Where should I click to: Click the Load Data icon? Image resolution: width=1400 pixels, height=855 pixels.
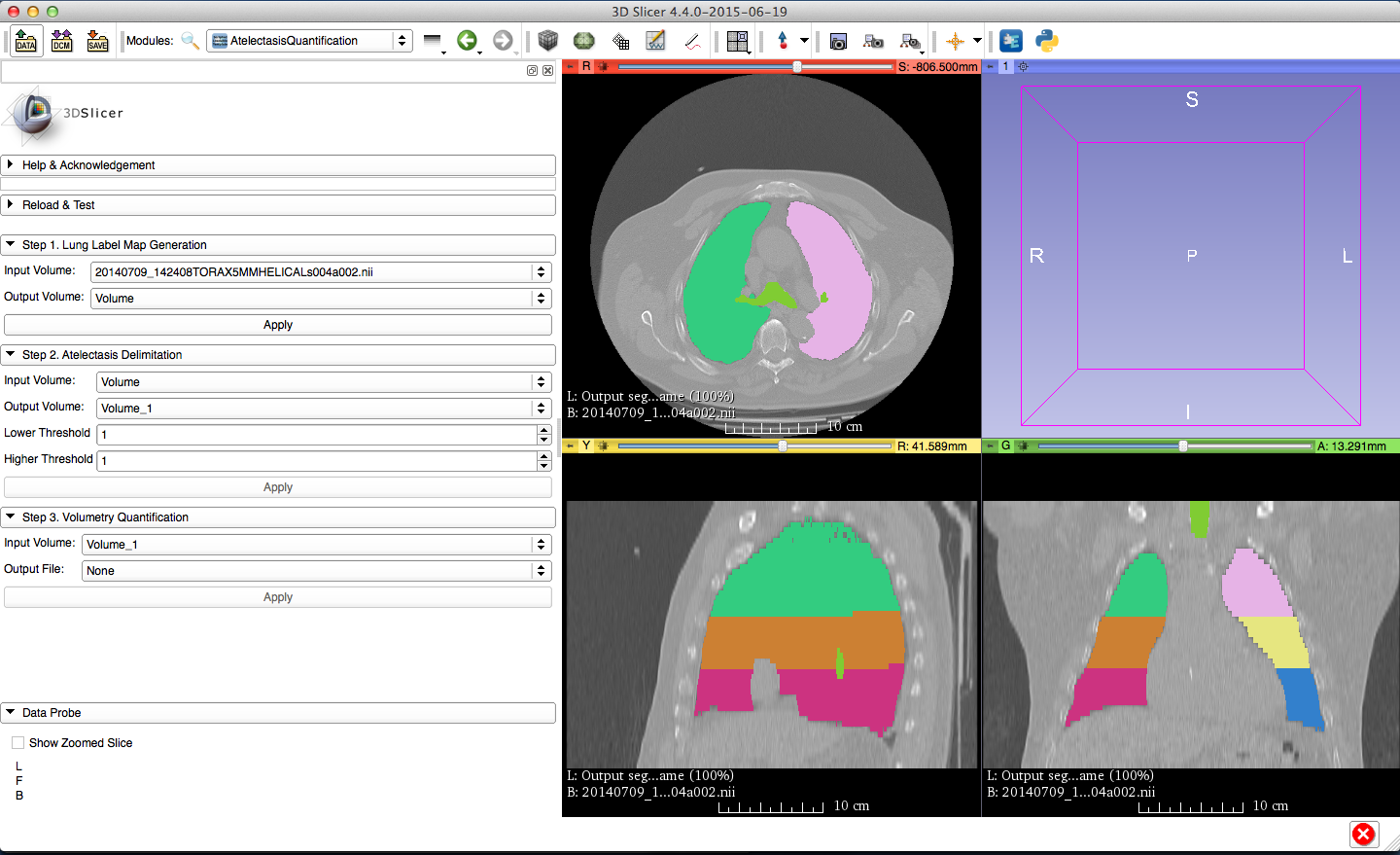point(26,41)
